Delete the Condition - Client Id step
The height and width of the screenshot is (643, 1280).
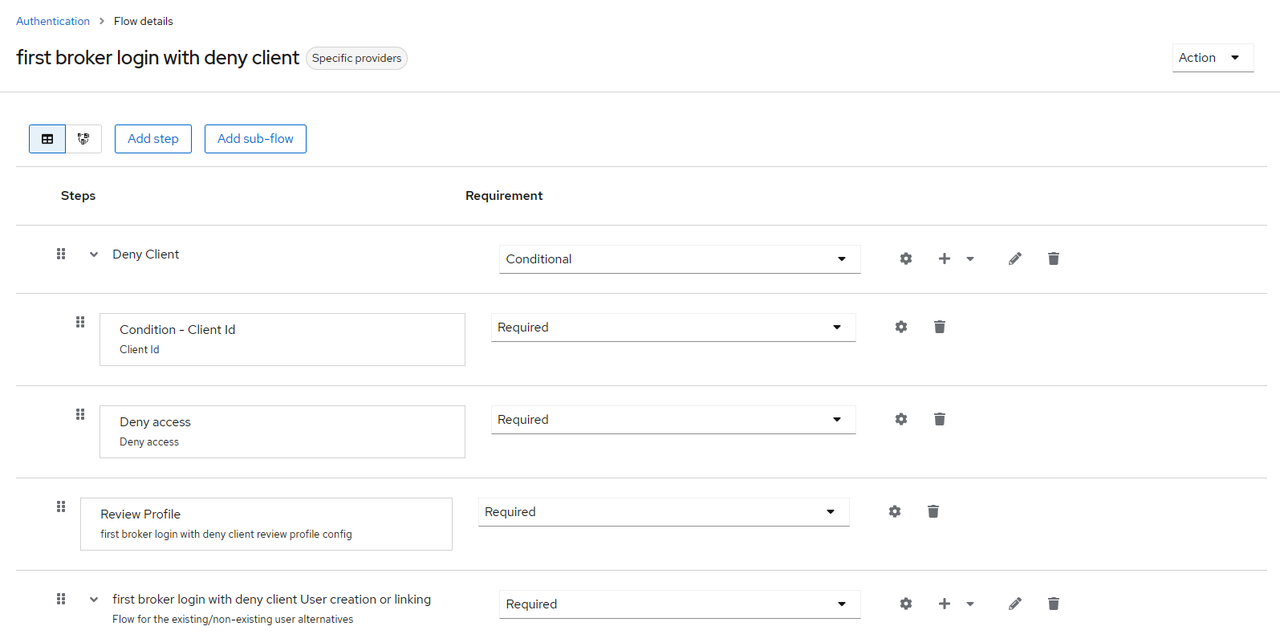pyautogui.click(x=939, y=327)
